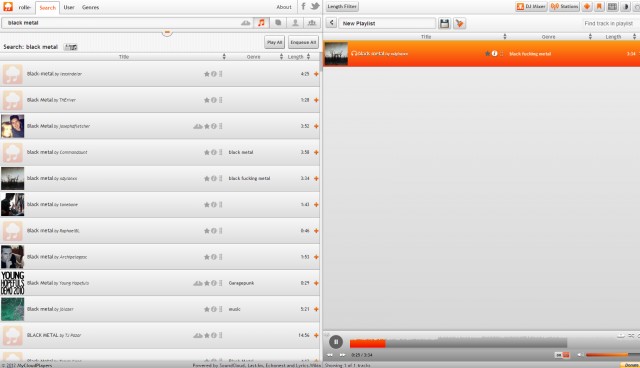The image size is (640, 368).
Task: Add the 1:53 Archipelagexc track to playlist
Action: click(x=316, y=257)
